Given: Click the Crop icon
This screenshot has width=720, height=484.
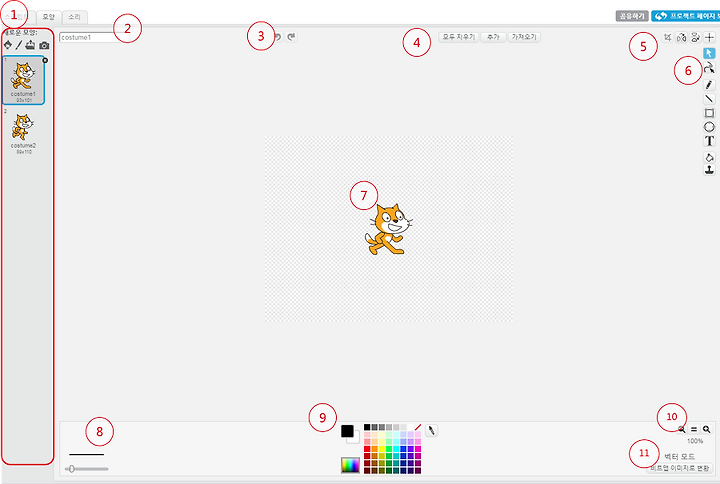Looking at the screenshot, I should coord(668,37).
